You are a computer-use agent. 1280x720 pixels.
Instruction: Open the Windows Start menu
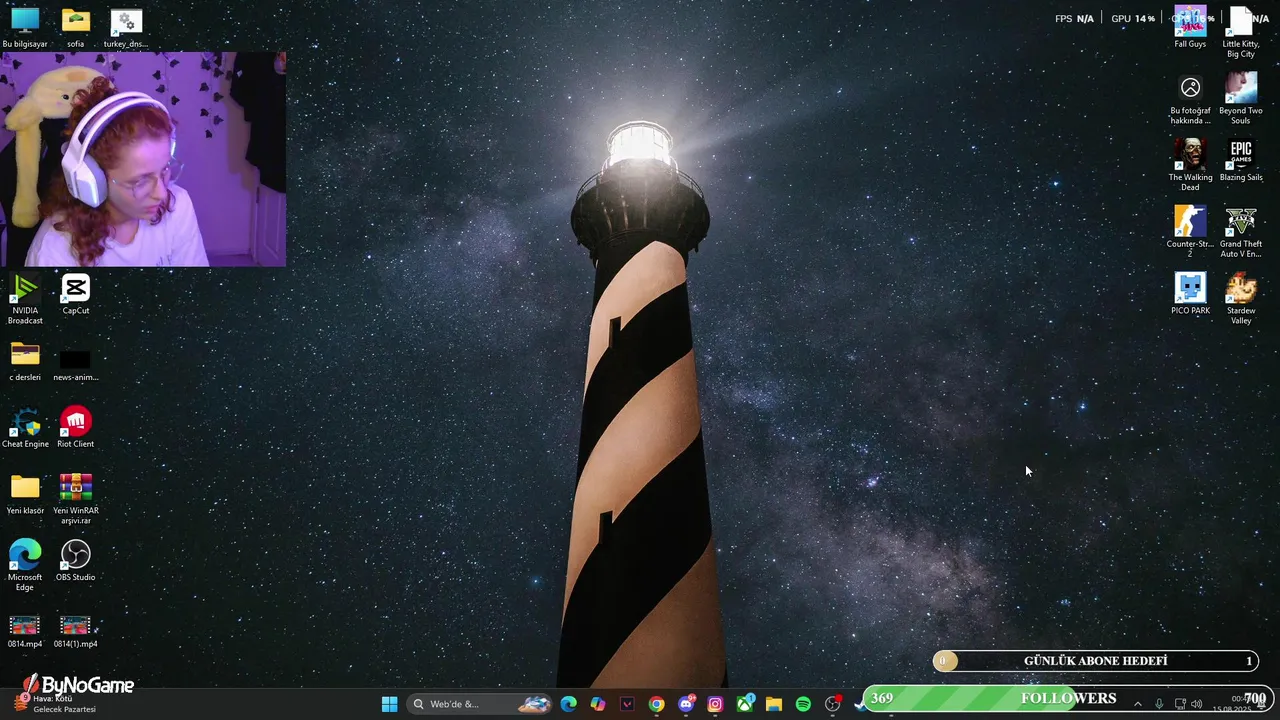coord(389,704)
